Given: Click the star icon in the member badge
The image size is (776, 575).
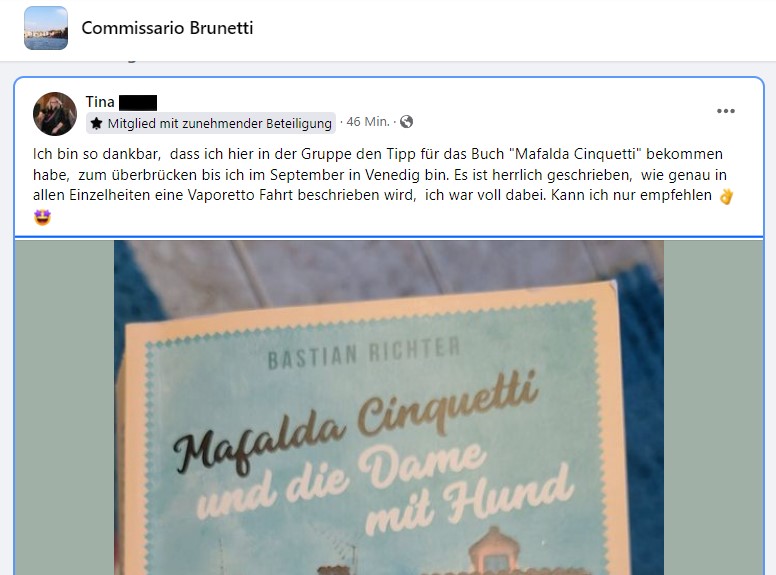Looking at the screenshot, I should (x=97, y=123).
